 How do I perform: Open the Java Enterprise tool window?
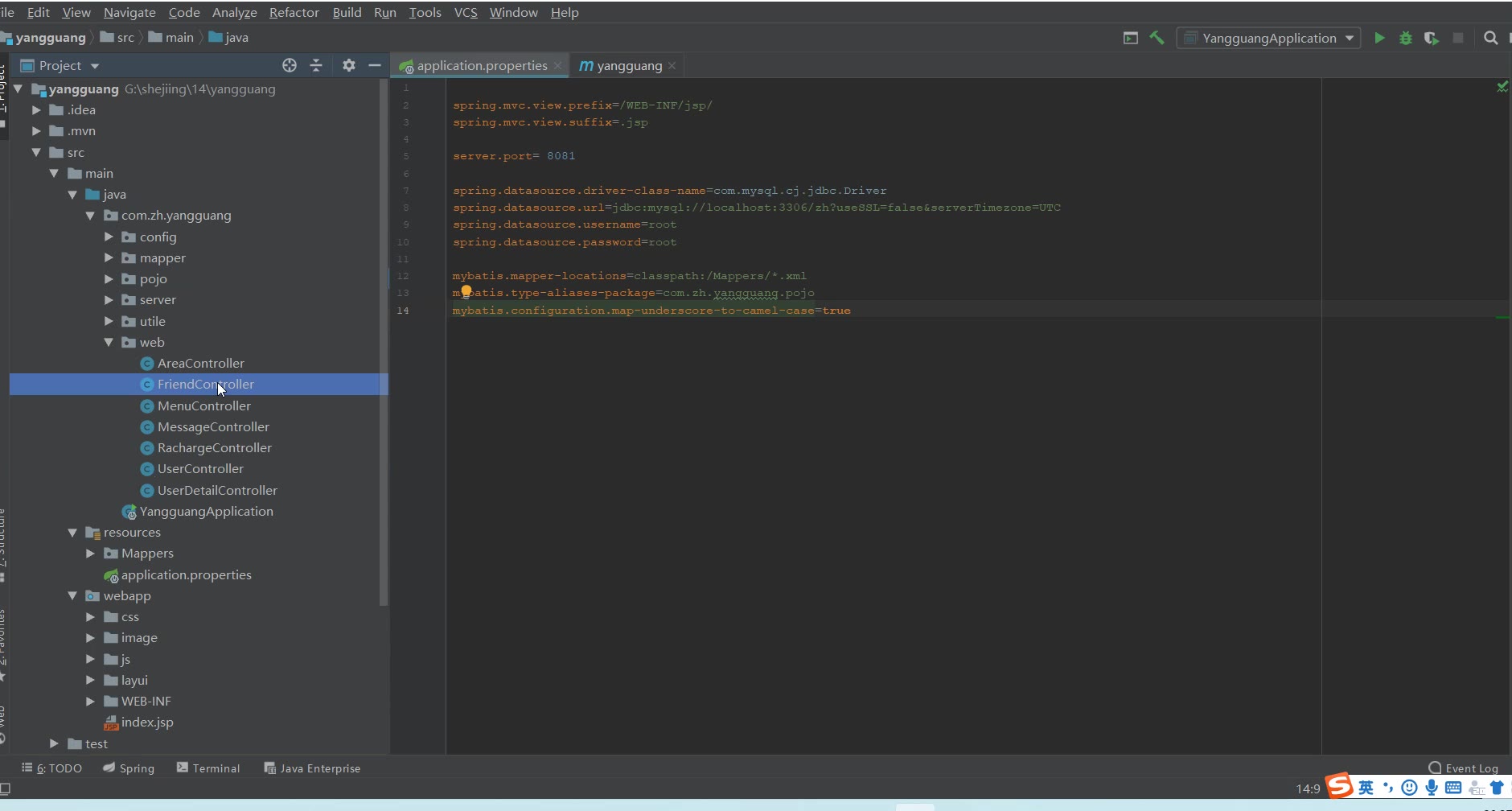(312, 768)
